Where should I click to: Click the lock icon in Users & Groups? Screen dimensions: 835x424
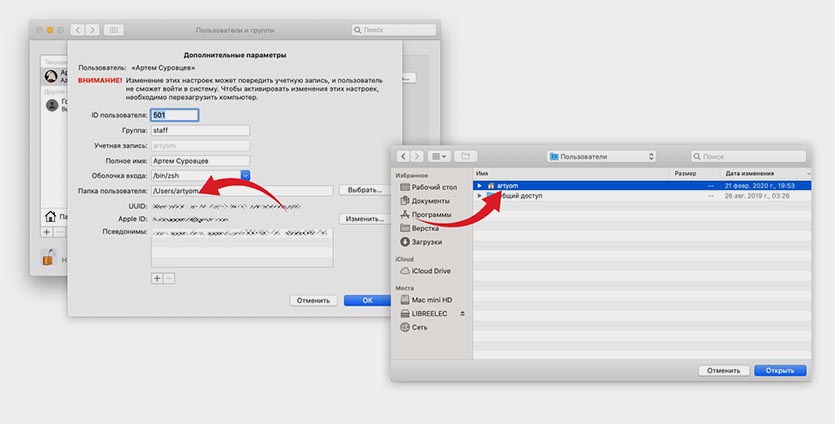[x=48, y=257]
